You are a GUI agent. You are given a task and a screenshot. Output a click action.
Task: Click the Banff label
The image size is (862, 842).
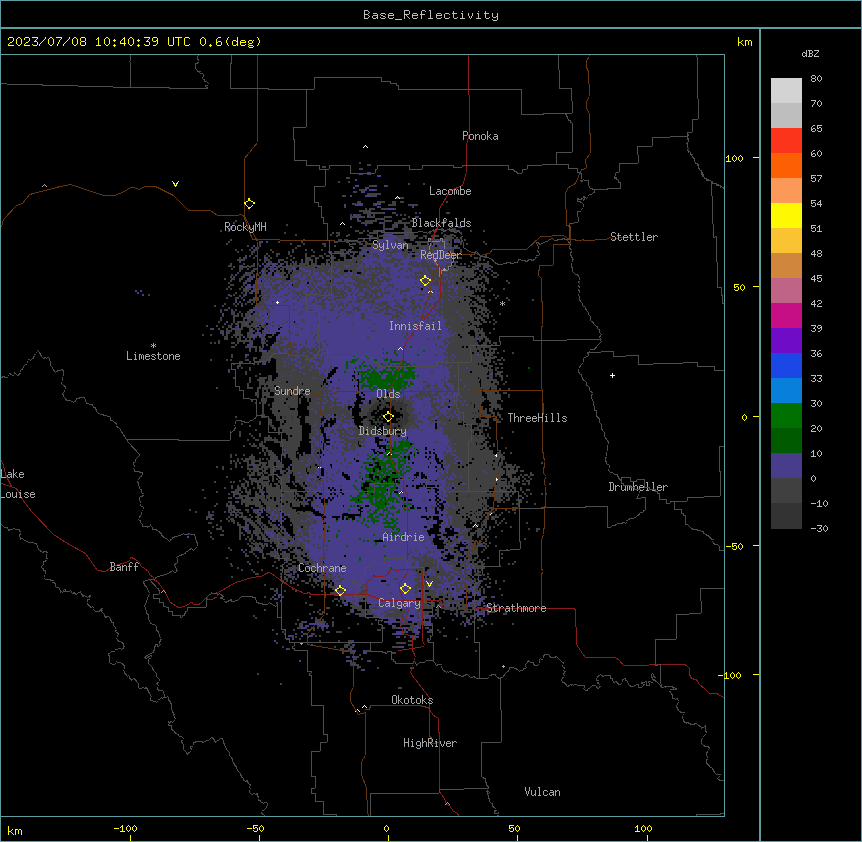(x=124, y=567)
